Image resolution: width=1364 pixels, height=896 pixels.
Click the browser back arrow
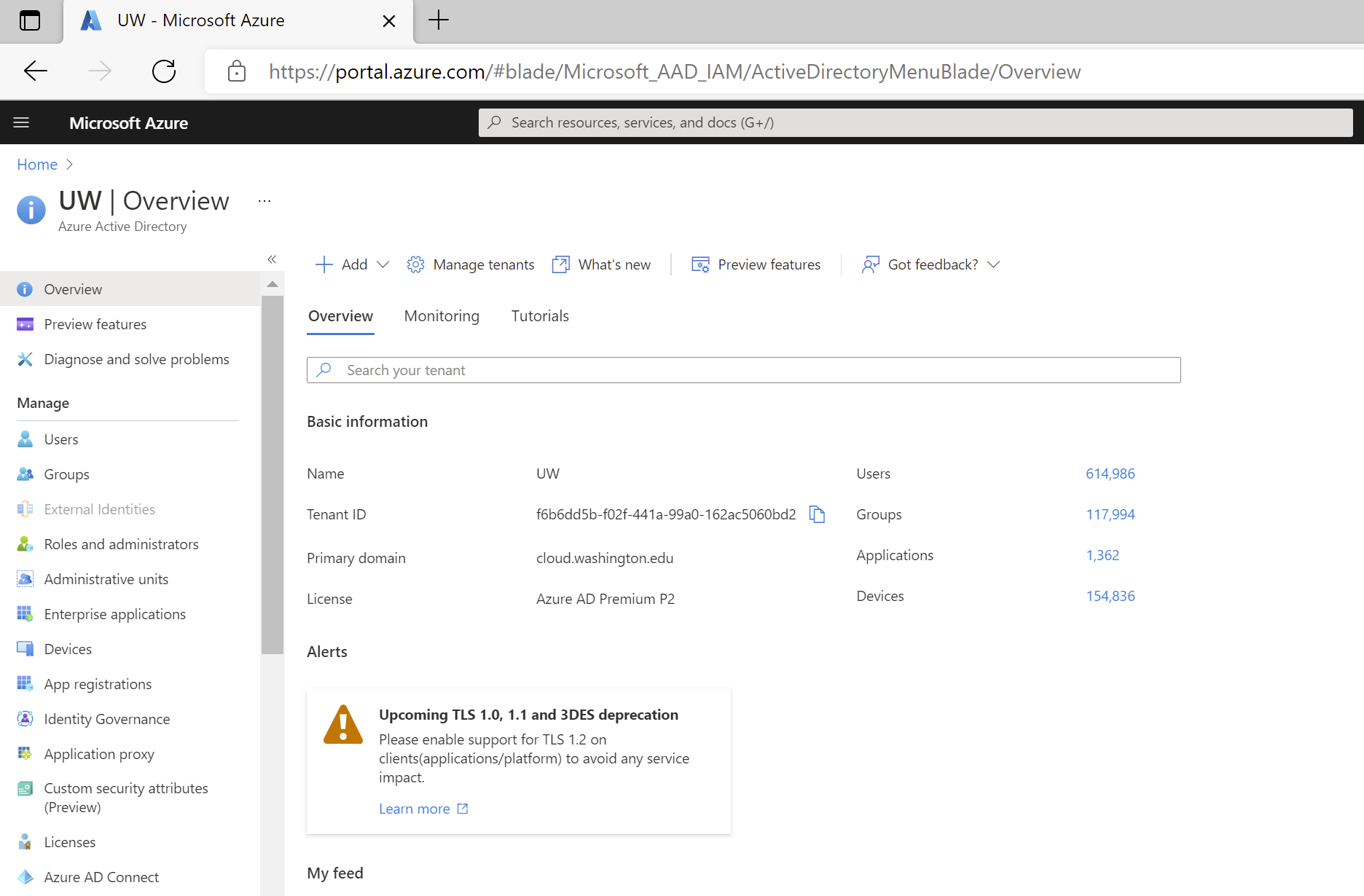point(35,71)
